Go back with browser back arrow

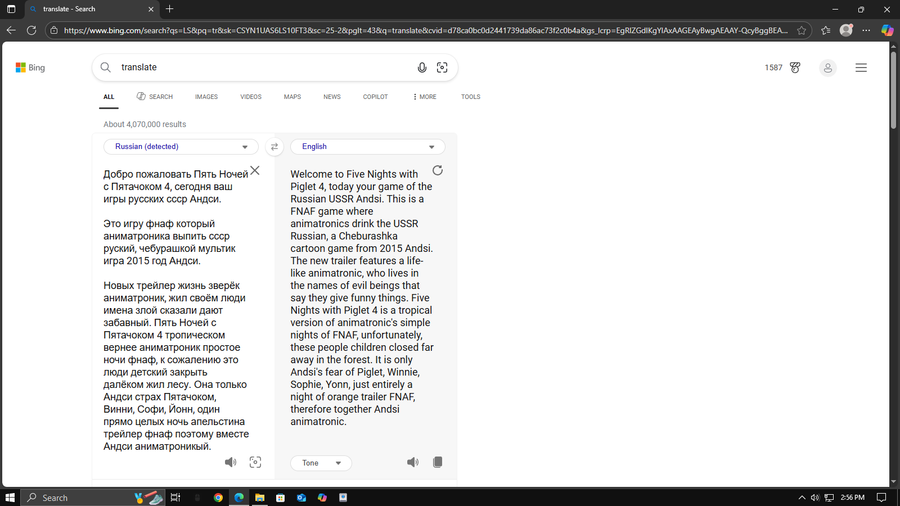11,30
